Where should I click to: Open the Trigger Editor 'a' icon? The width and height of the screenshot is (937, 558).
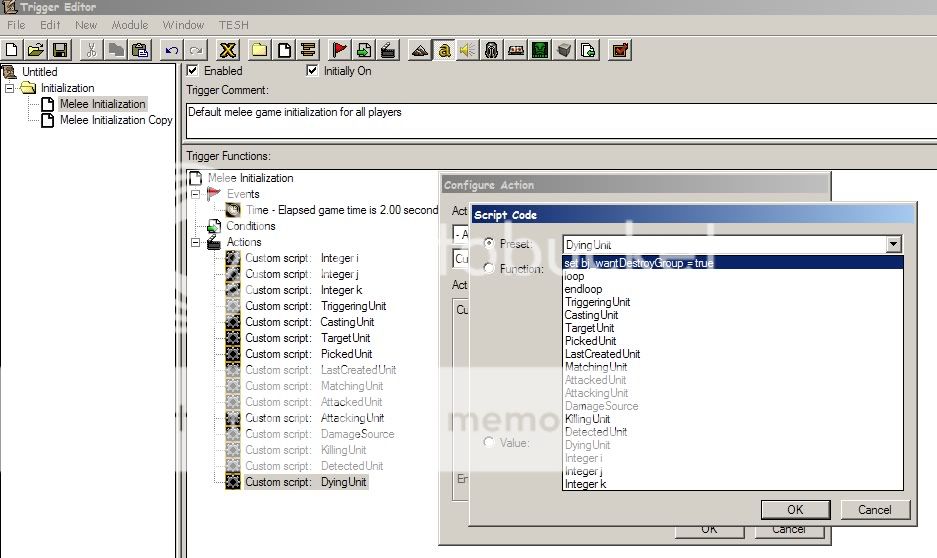point(444,50)
